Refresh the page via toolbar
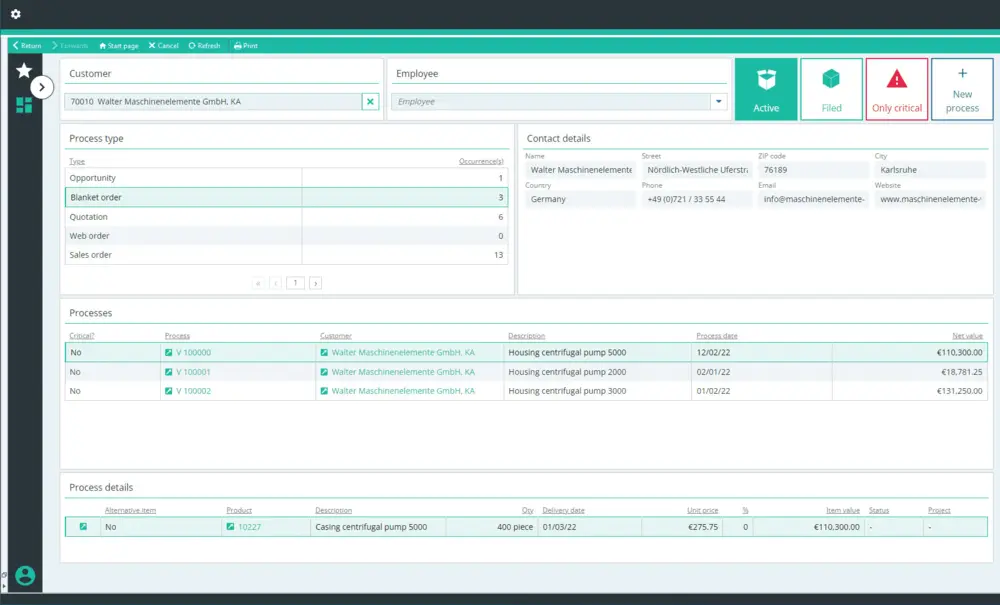Image resolution: width=1000 pixels, height=605 pixels. (x=204, y=46)
